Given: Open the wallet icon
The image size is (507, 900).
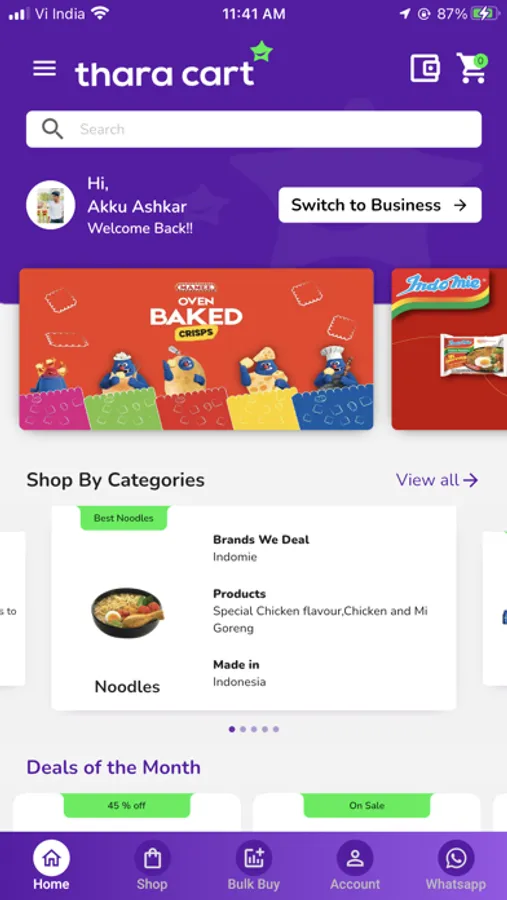Looking at the screenshot, I should tap(425, 68).
